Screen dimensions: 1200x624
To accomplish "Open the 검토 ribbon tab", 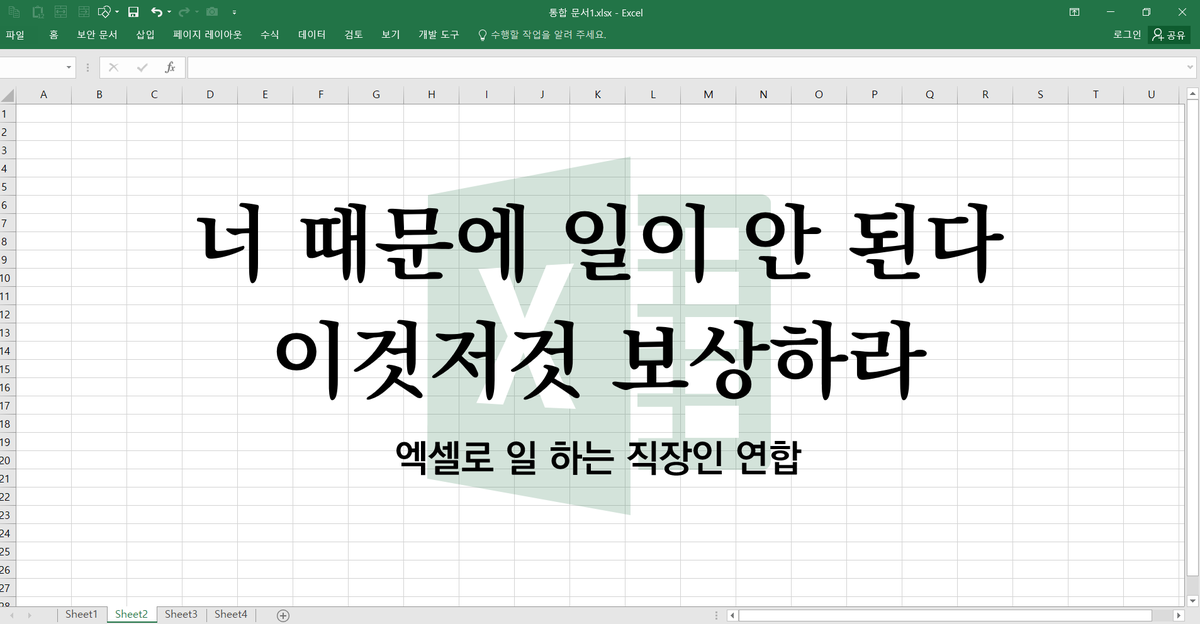I will click(353, 34).
